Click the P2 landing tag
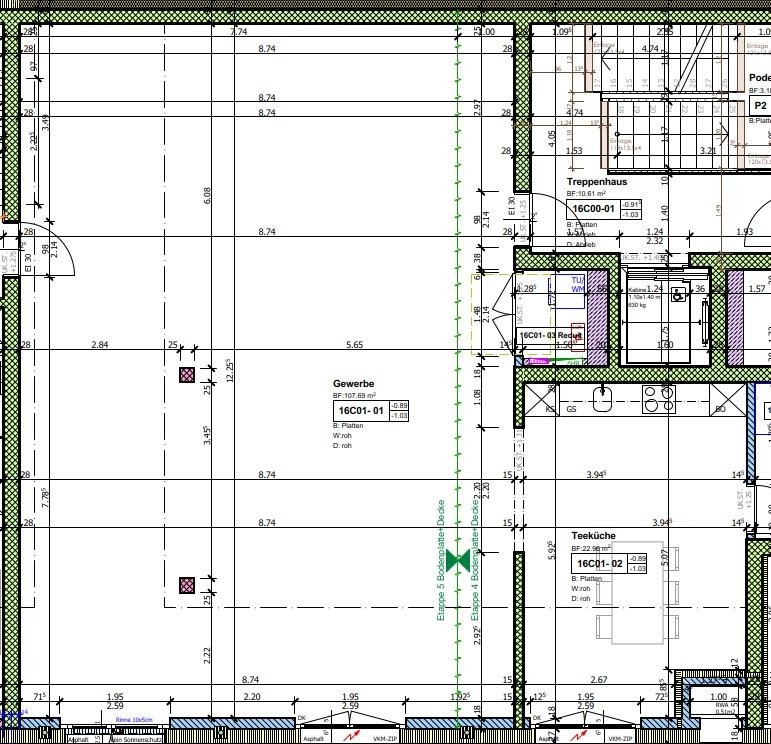Image resolution: width=771 pixels, height=744 pixels. click(761, 106)
